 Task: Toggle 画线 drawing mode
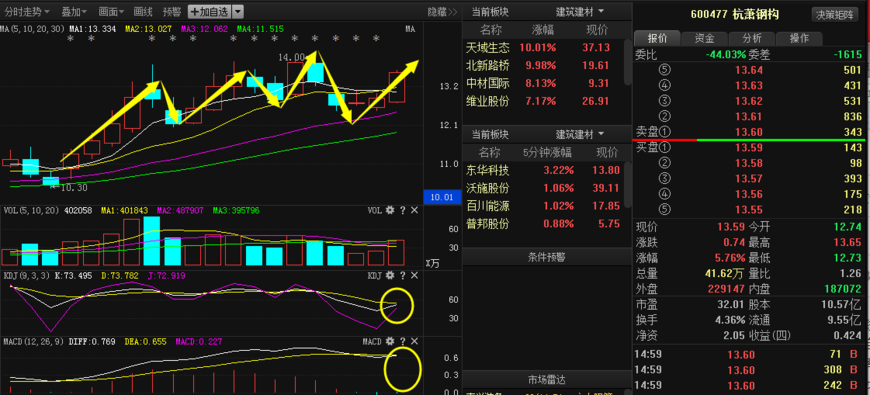point(143,11)
